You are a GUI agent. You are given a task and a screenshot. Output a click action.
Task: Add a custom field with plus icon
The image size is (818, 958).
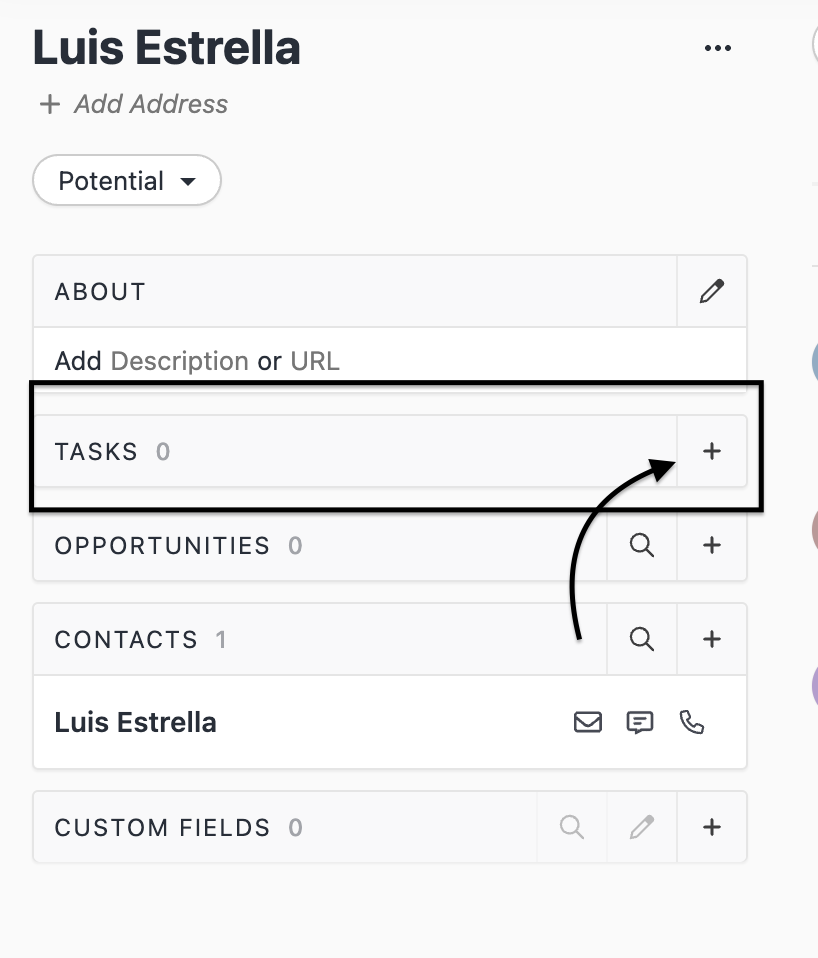[x=711, y=827]
